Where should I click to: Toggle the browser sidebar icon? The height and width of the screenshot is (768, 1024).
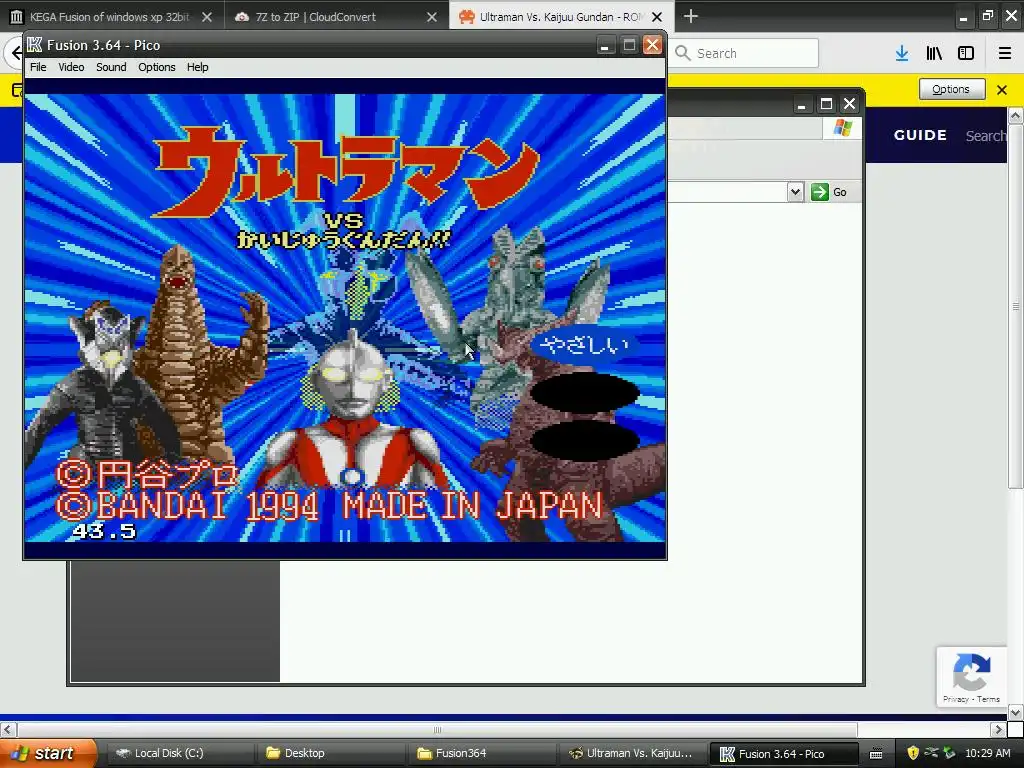[966, 53]
